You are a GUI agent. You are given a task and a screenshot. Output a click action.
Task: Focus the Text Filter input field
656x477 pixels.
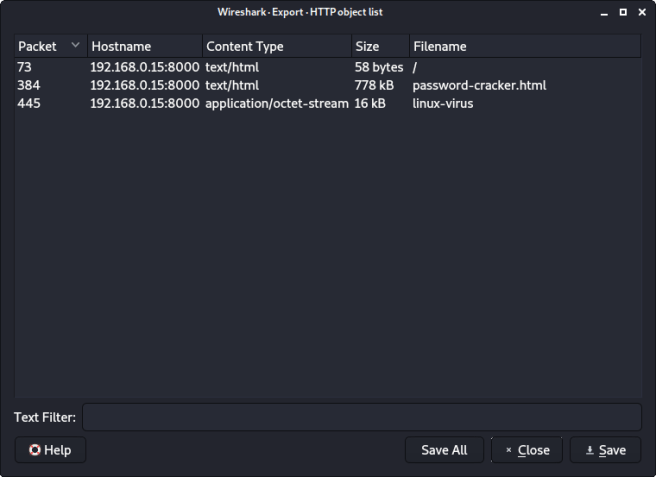361,417
